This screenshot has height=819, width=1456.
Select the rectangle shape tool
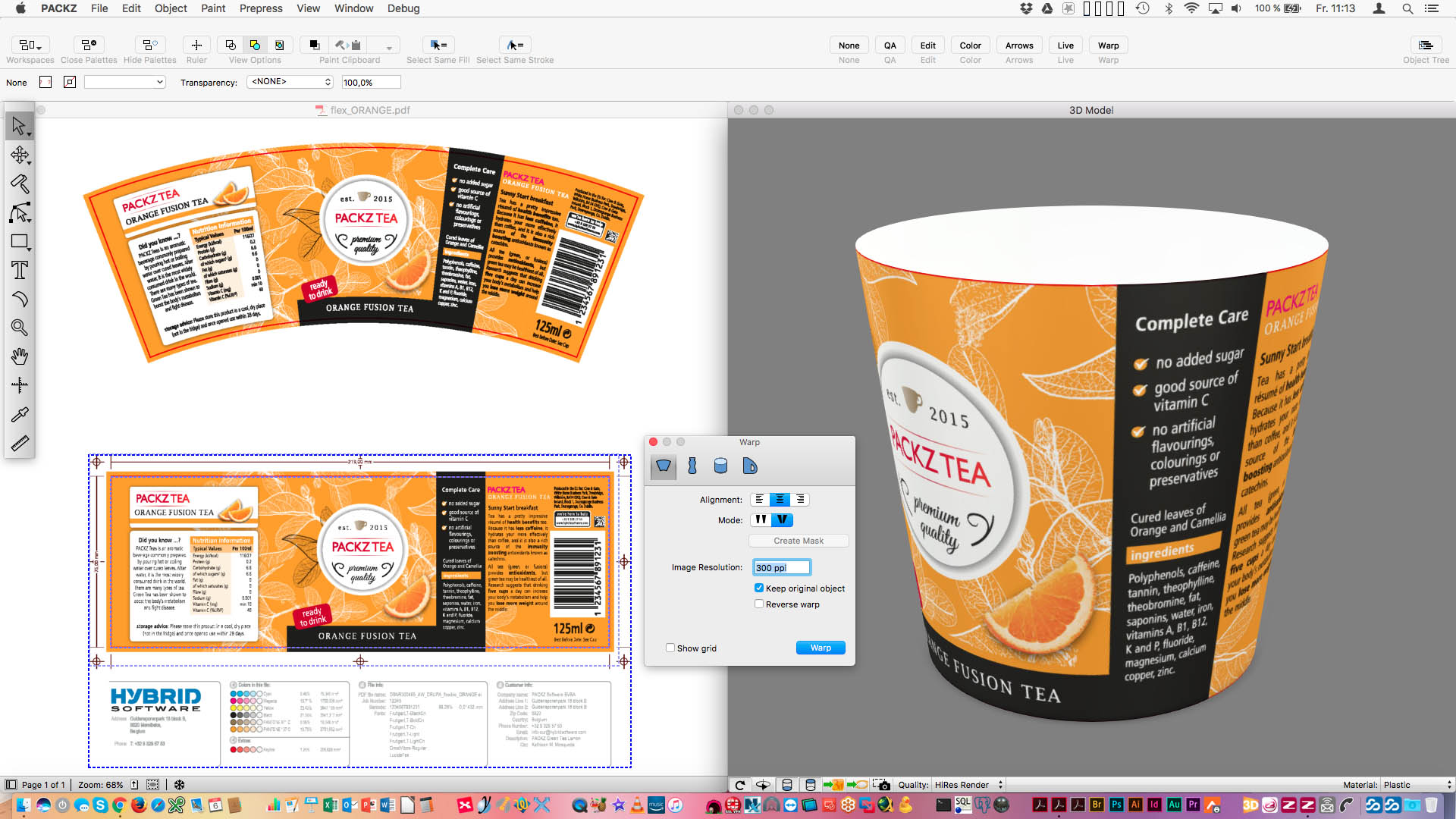(20, 242)
